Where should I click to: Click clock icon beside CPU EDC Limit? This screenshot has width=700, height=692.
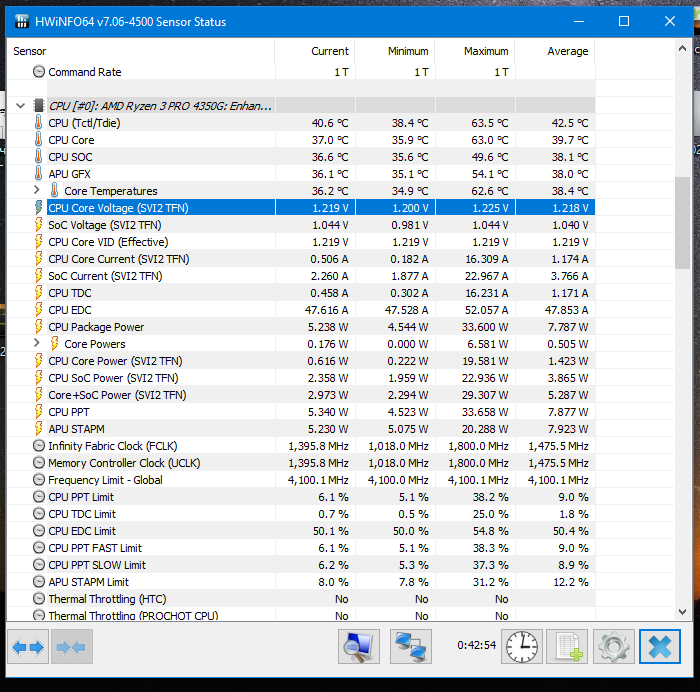tap(39, 530)
